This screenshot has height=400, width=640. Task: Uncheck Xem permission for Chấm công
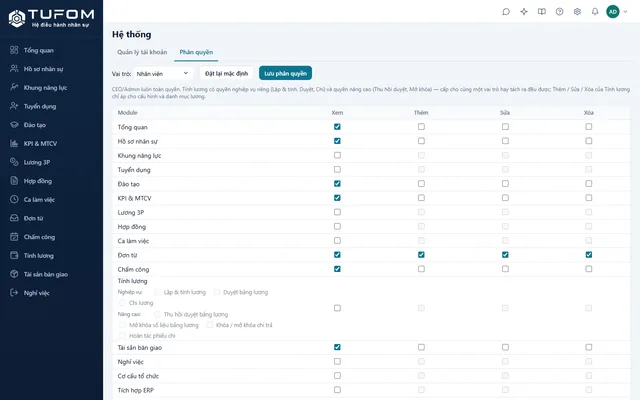click(337, 269)
